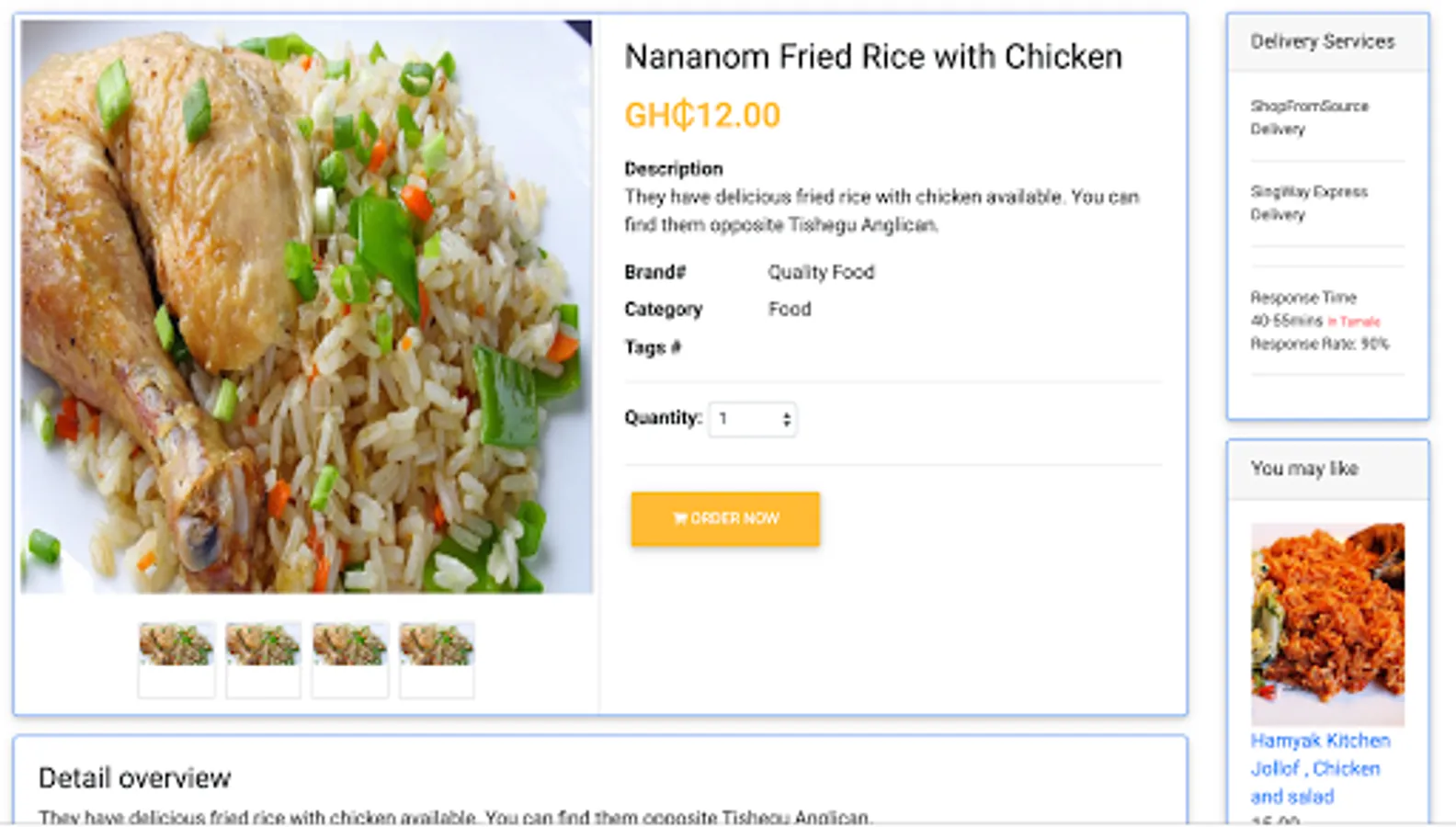
Task: Select the first product thumbnail
Action: pyautogui.click(x=176, y=645)
